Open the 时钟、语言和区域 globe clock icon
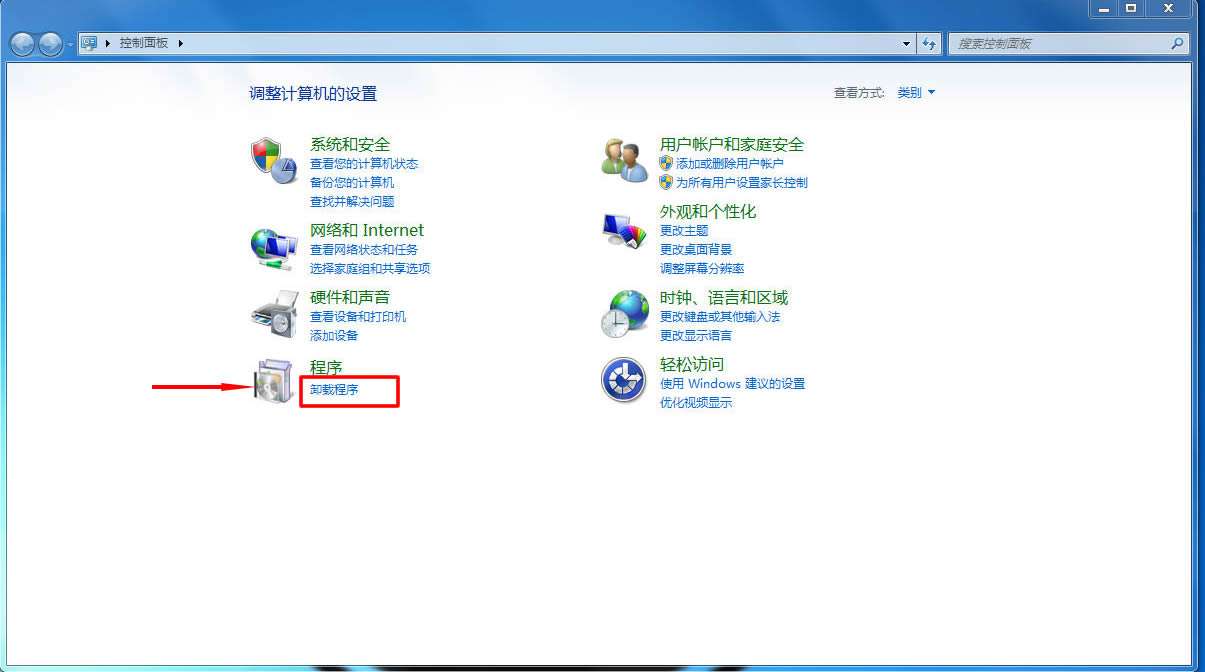 [625, 314]
